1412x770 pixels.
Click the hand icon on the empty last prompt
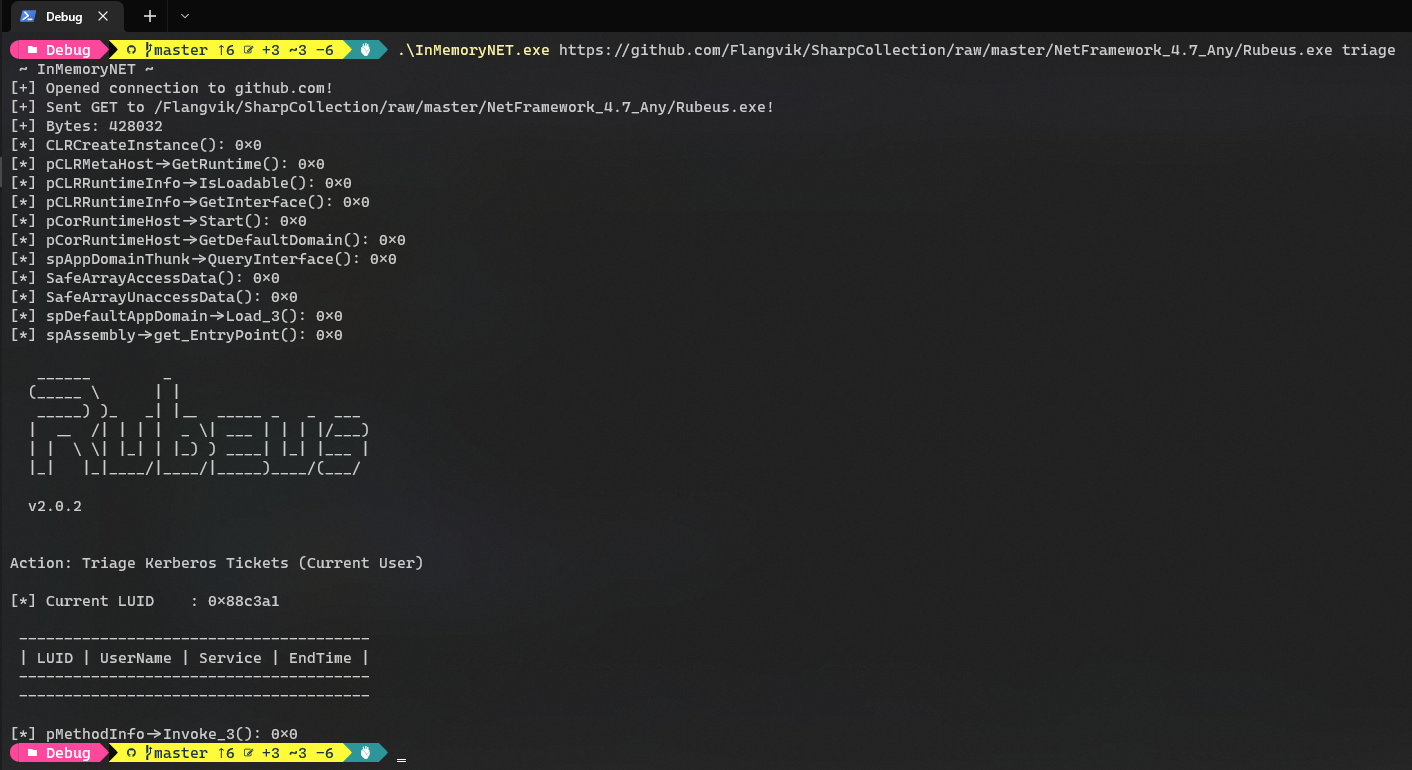[x=366, y=753]
